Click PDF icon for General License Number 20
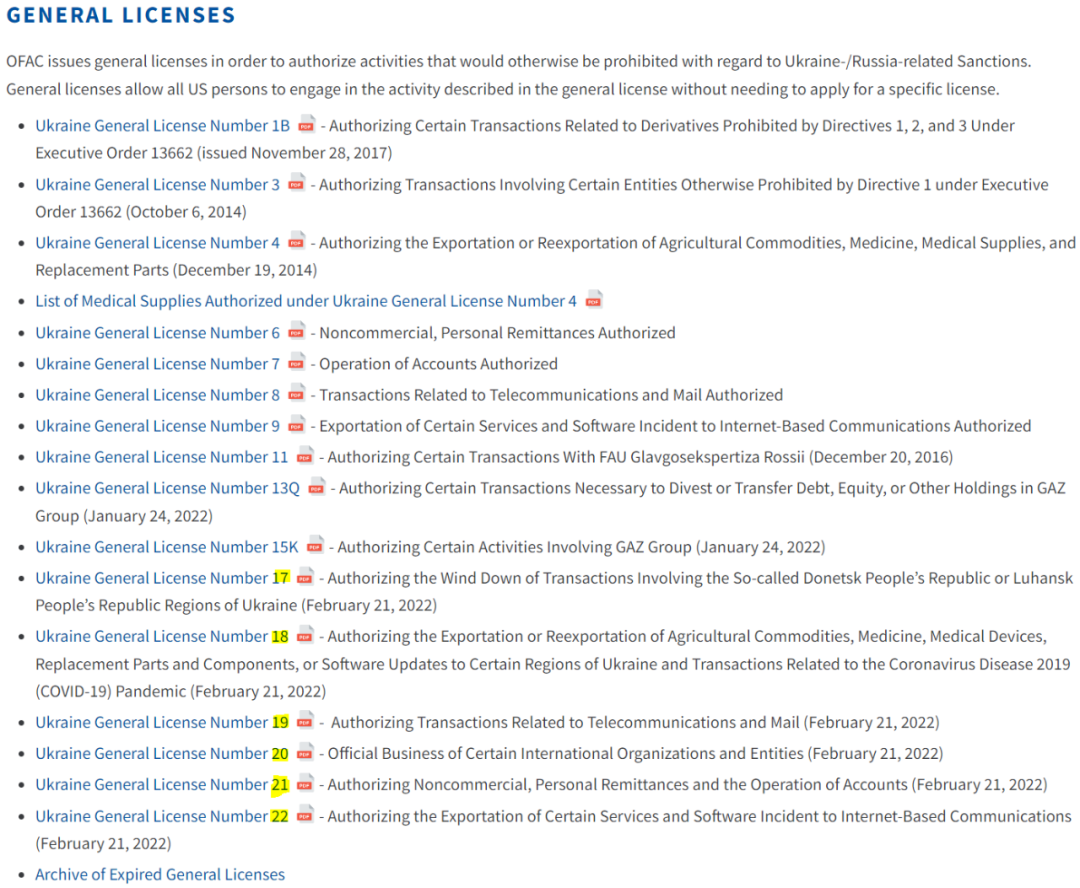This screenshot has height=888, width=1080. (305, 753)
